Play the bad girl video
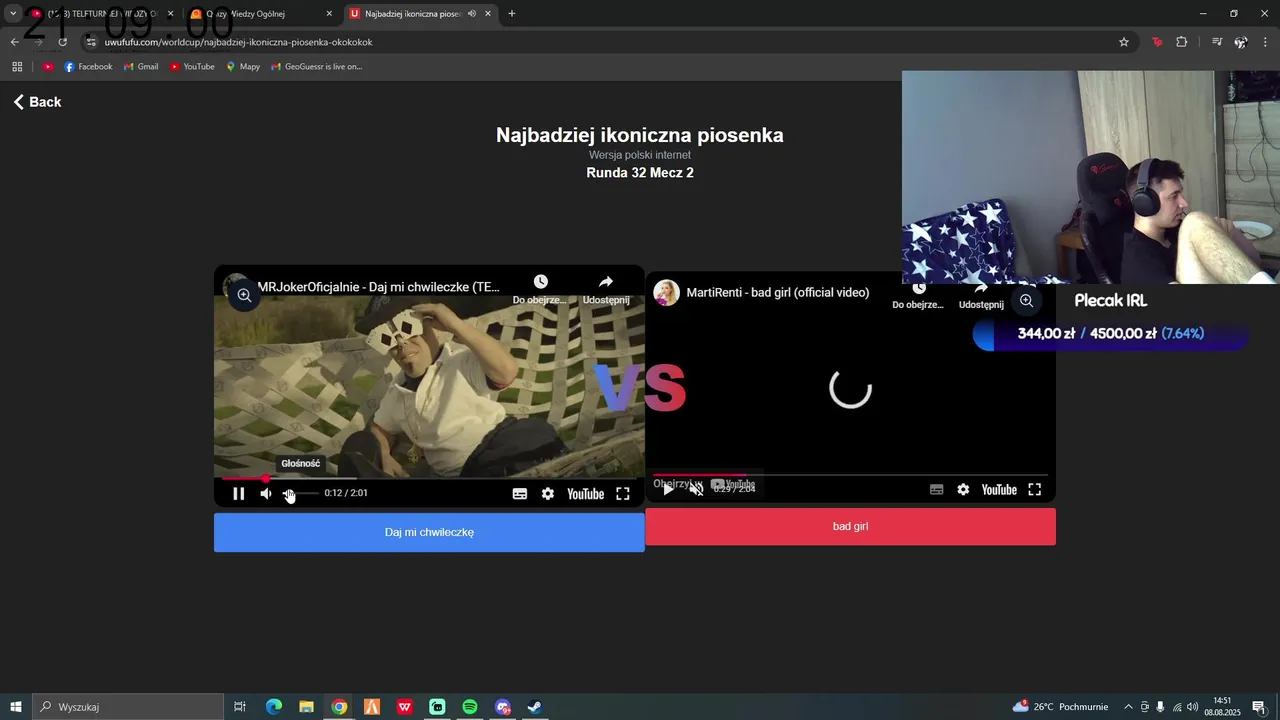The image size is (1280, 720). pos(668,489)
